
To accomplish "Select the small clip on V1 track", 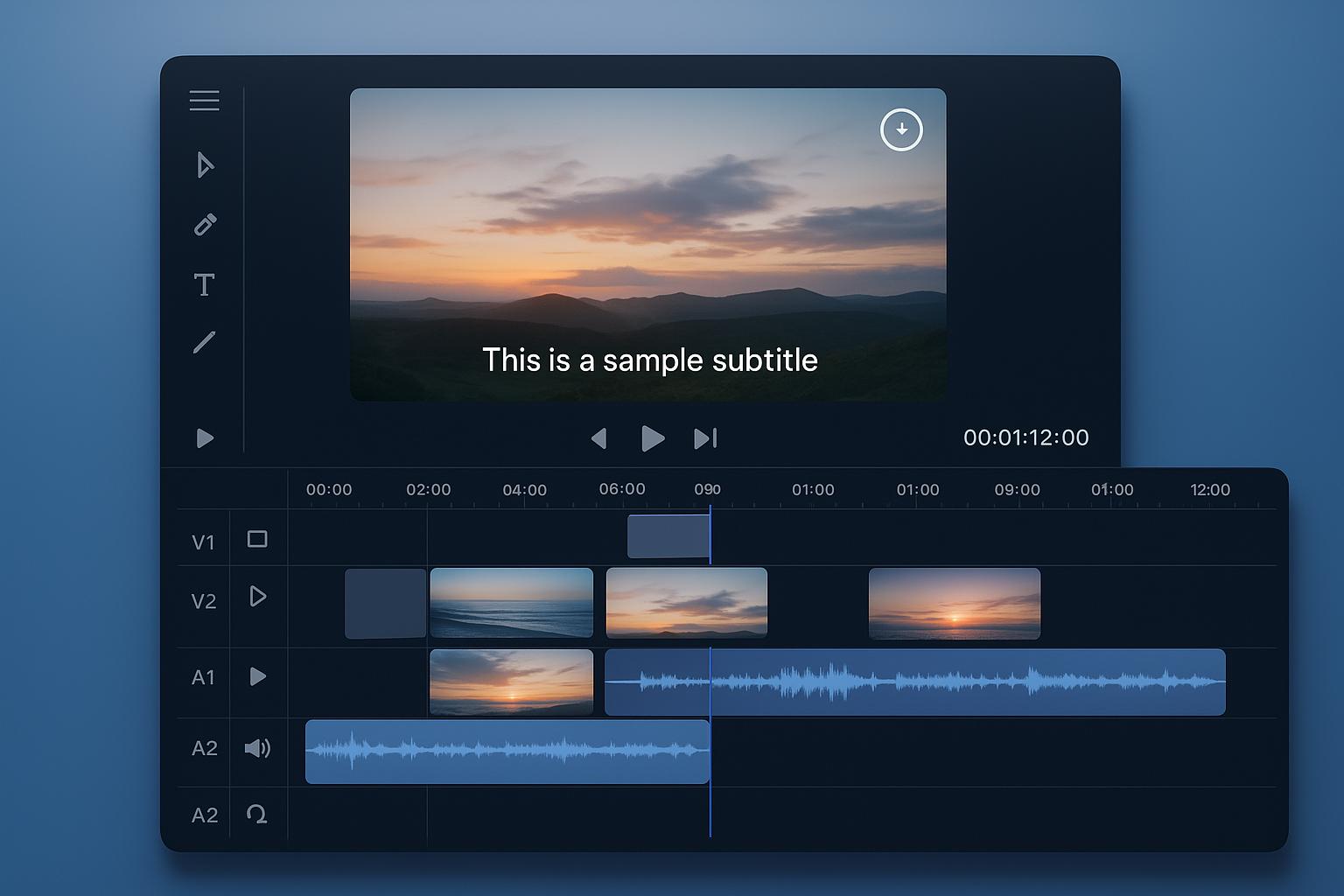I will tap(668, 536).
